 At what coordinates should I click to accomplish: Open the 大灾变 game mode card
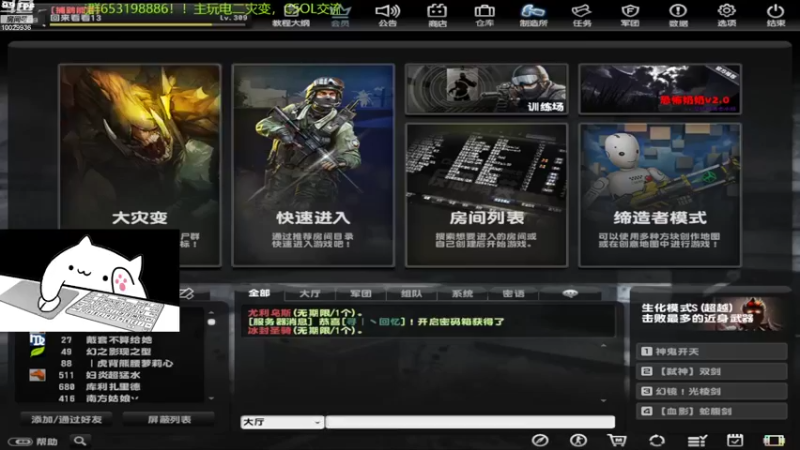pyautogui.click(x=140, y=165)
